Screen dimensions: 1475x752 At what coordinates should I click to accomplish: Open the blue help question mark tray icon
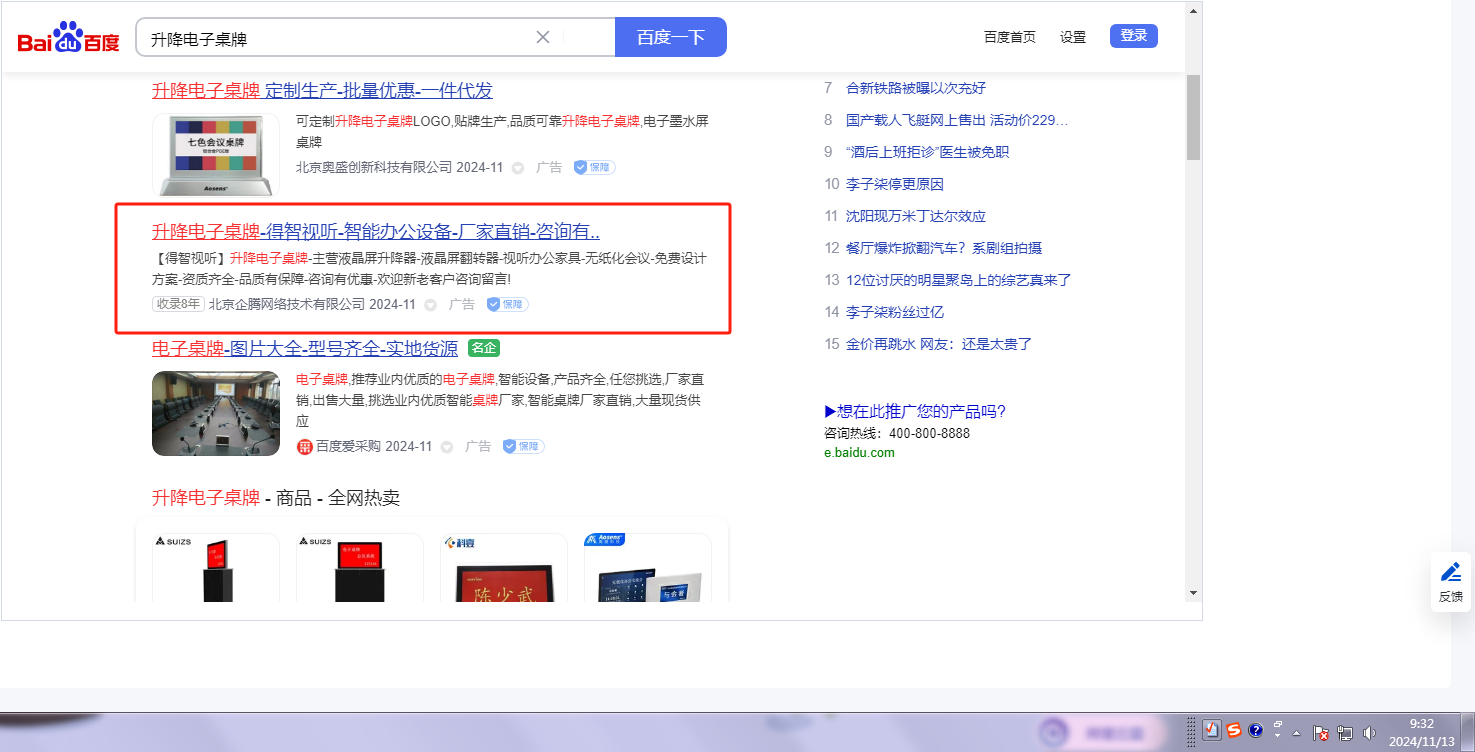click(1256, 730)
